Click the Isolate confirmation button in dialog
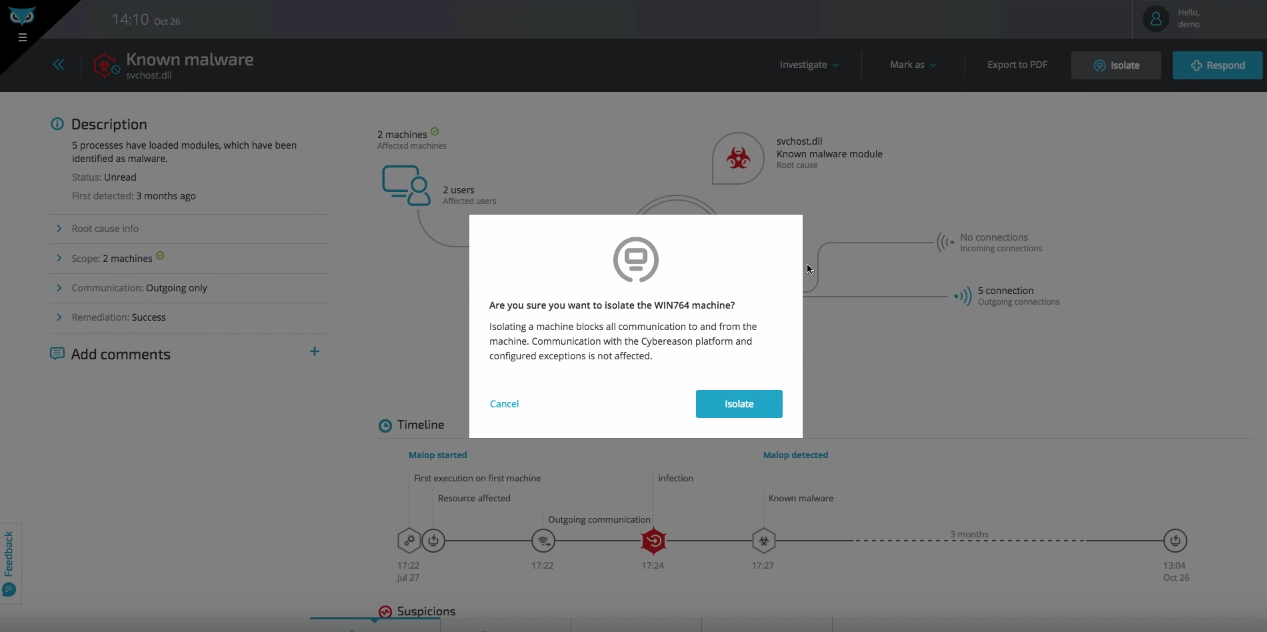The width and height of the screenshot is (1267, 632). 739,404
